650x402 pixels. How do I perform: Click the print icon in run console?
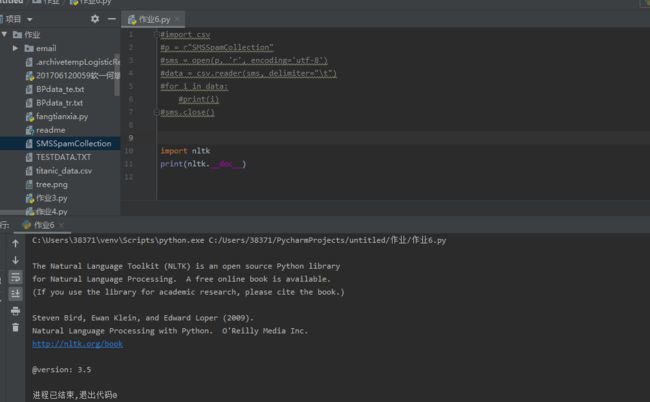coord(15,311)
